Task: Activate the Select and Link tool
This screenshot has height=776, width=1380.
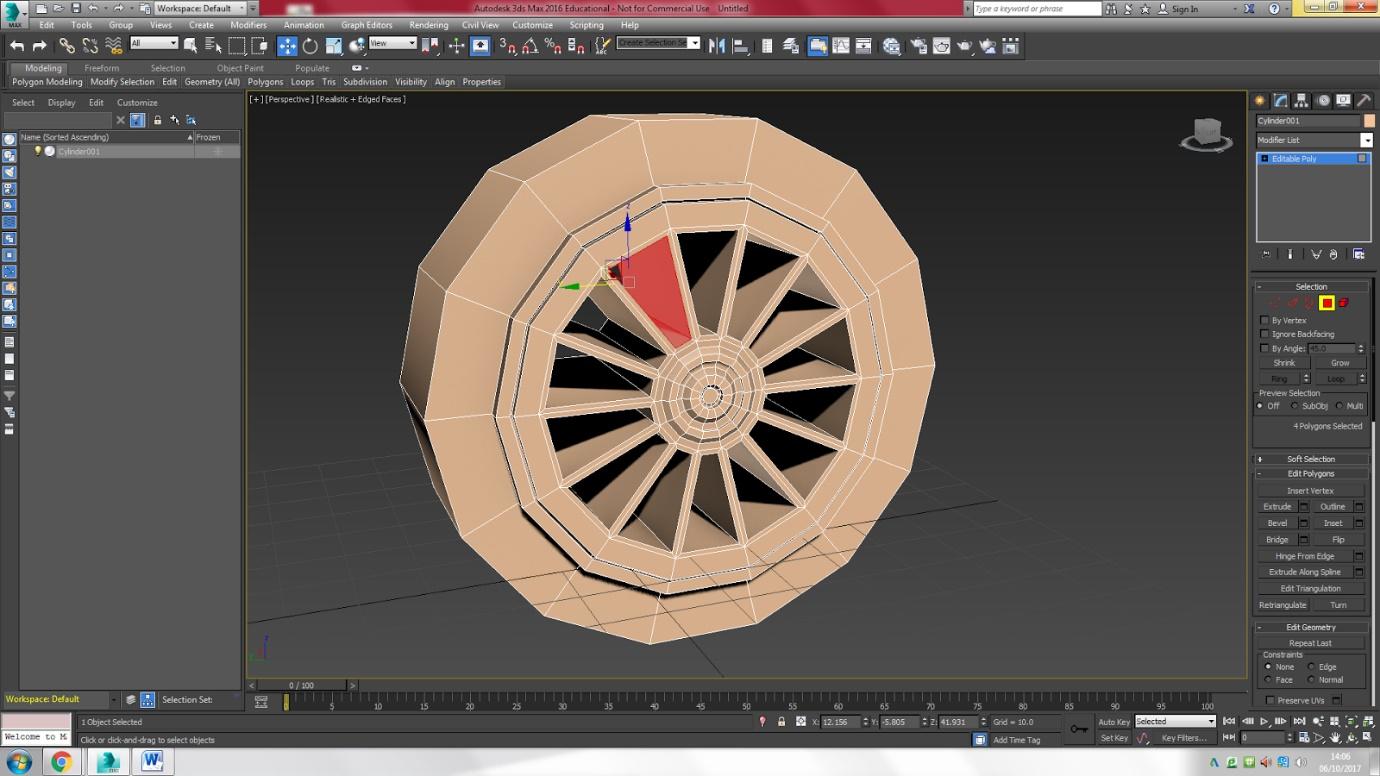Action: coord(66,46)
